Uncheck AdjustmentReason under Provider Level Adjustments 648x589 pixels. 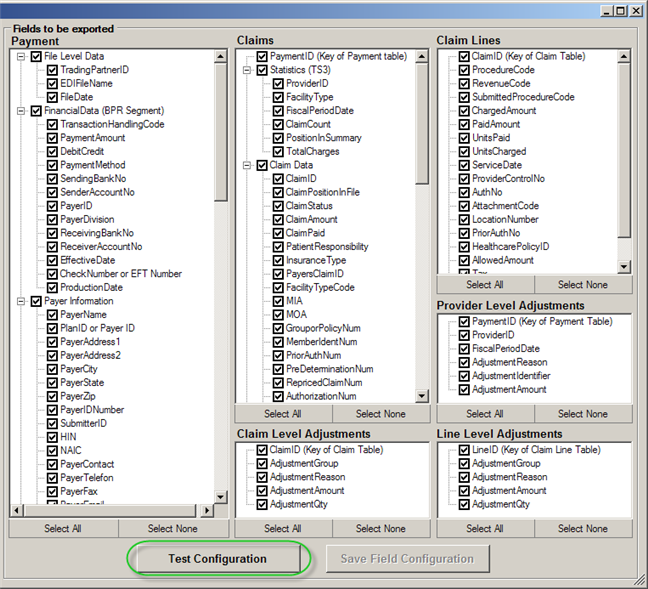(464, 363)
